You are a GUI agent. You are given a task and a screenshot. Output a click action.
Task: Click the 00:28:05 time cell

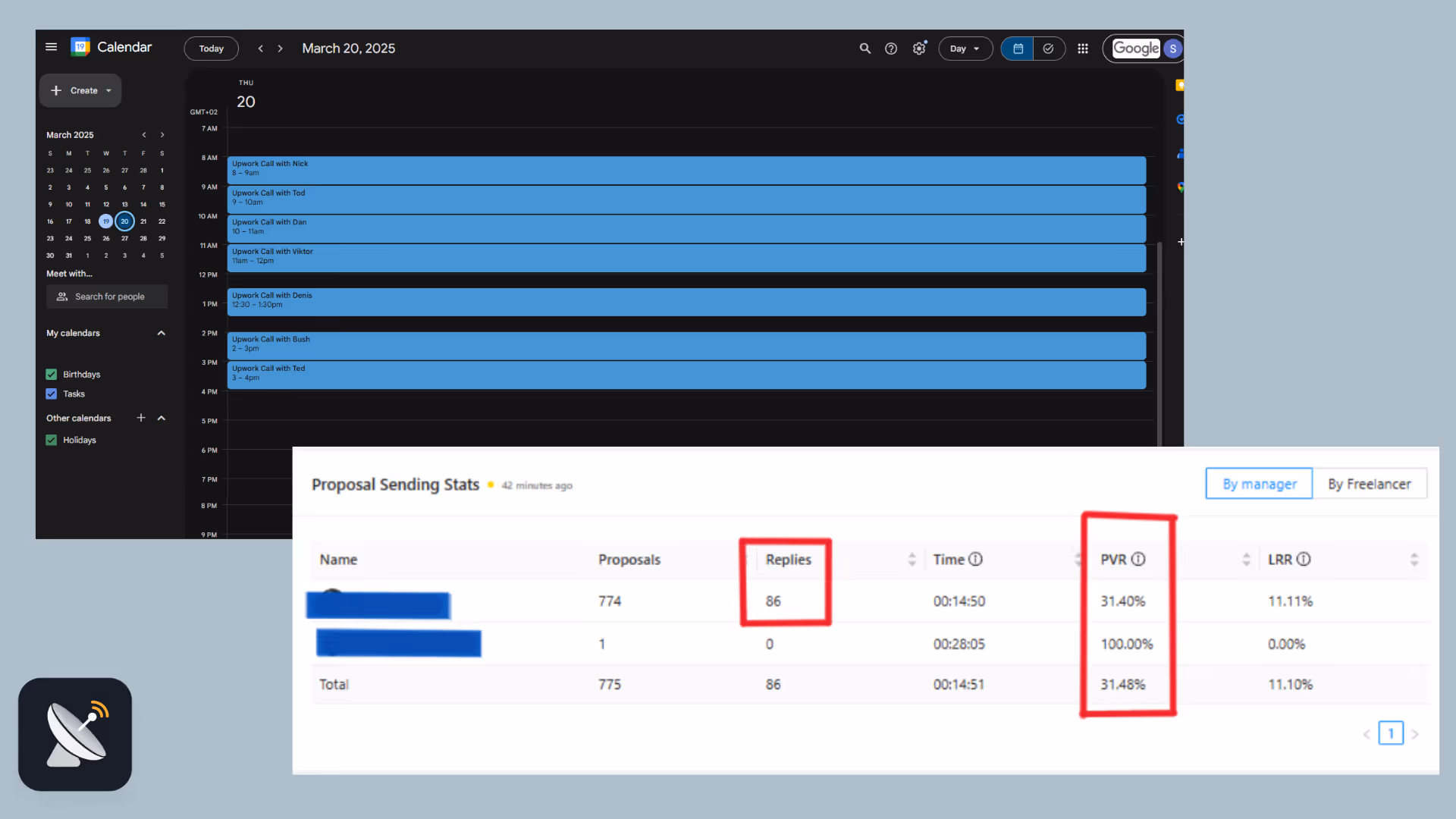coord(959,645)
